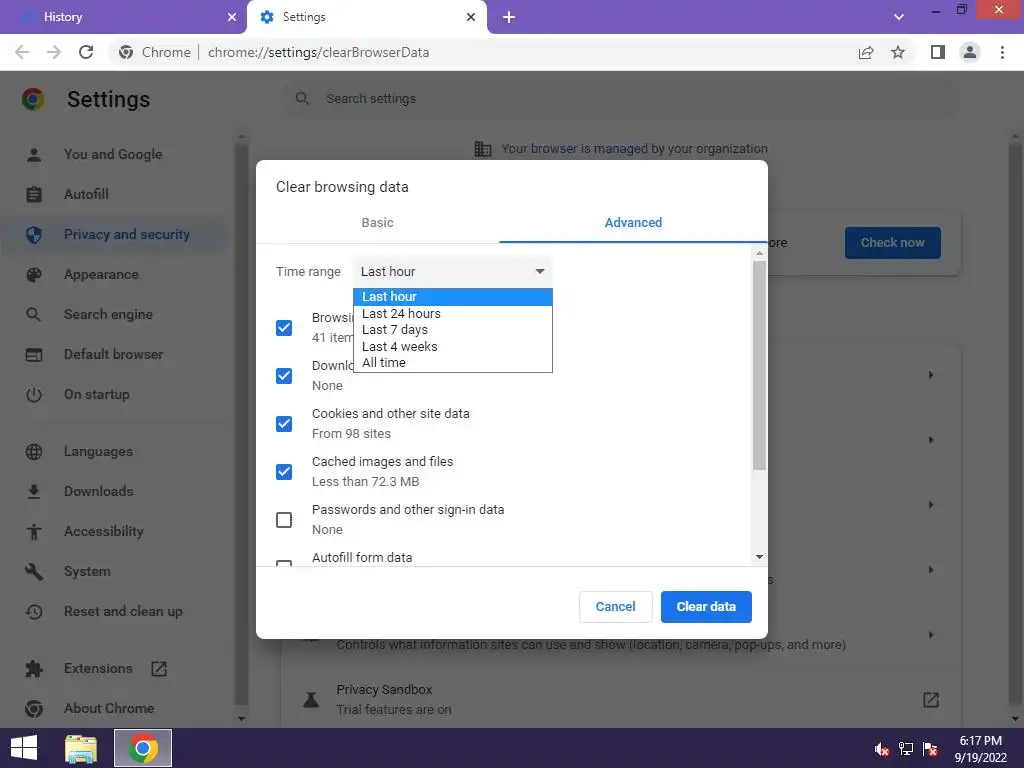Click the Cancel button
The height and width of the screenshot is (768, 1024).
615,607
